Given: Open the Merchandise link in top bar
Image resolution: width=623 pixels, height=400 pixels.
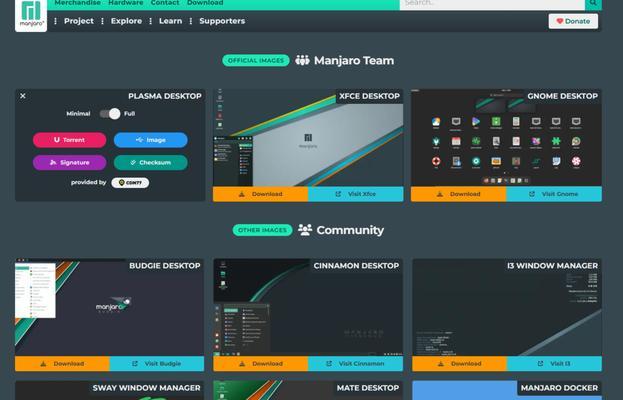Looking at the screenshot, I should point(77,3).
